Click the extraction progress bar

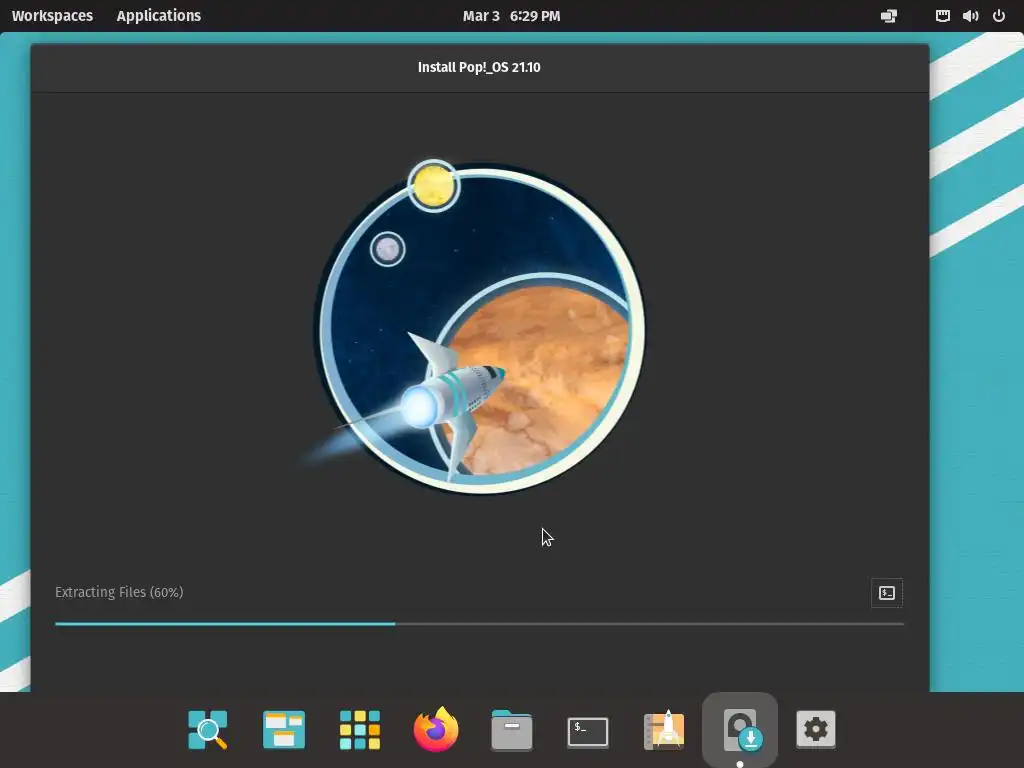(479, 624)
